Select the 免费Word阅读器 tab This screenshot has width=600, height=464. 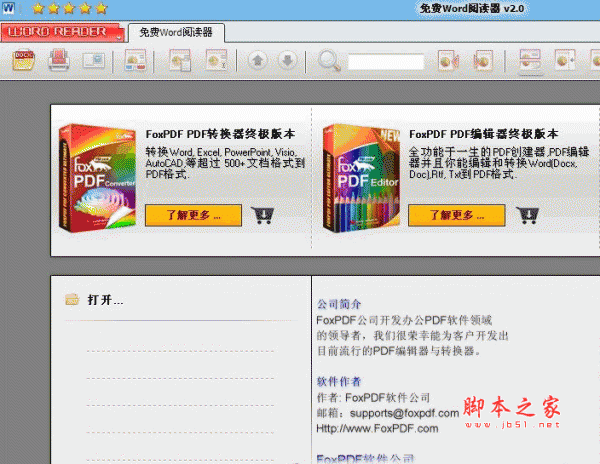[x=176, y=33]
